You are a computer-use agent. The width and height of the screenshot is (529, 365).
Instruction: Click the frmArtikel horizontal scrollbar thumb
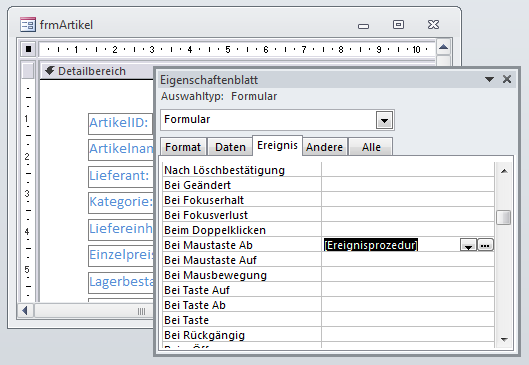click(94, 311)
